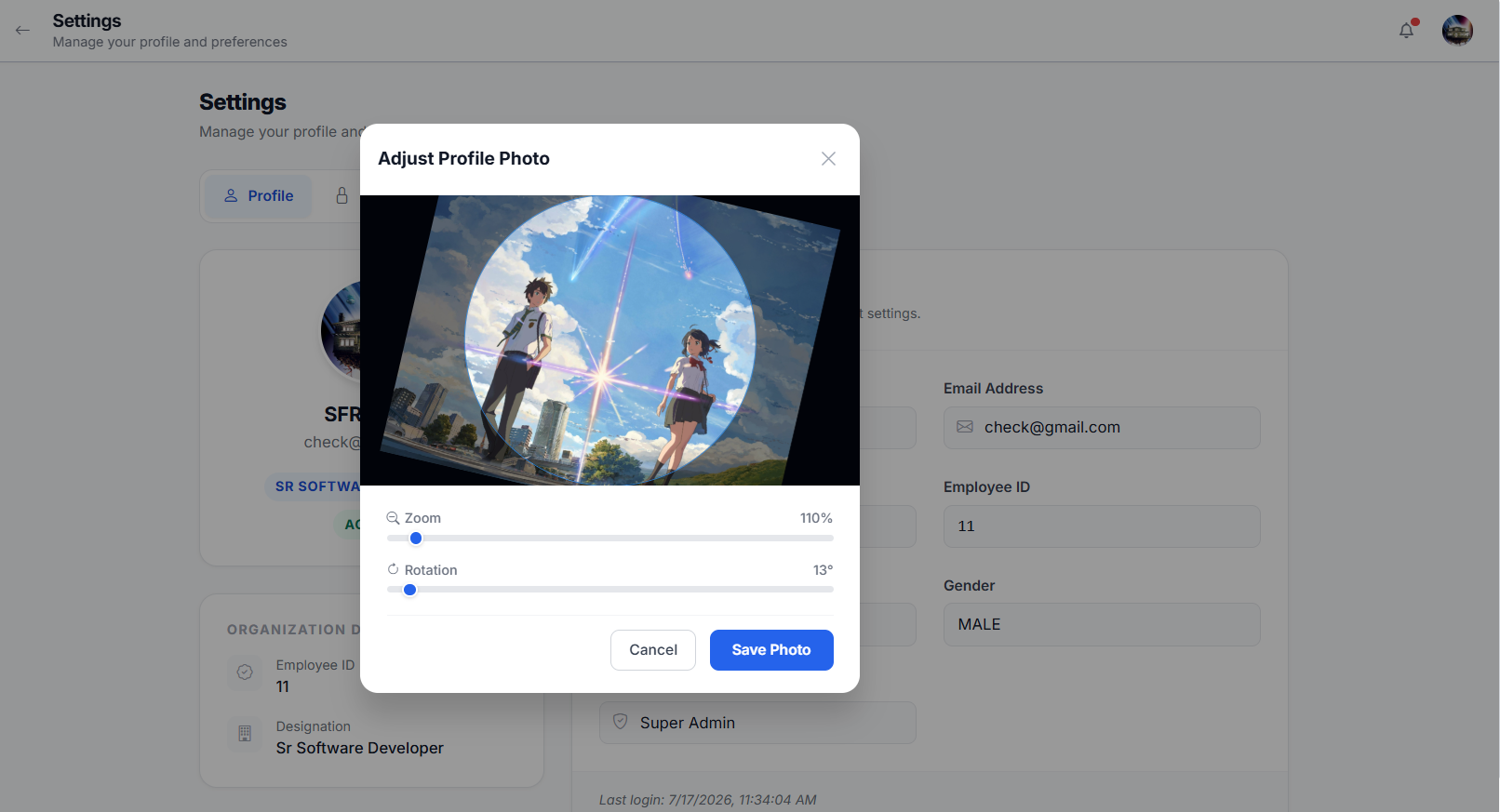1500x812 pixels.
Task: Go back using the back arrow
Action: coord(22,31)
